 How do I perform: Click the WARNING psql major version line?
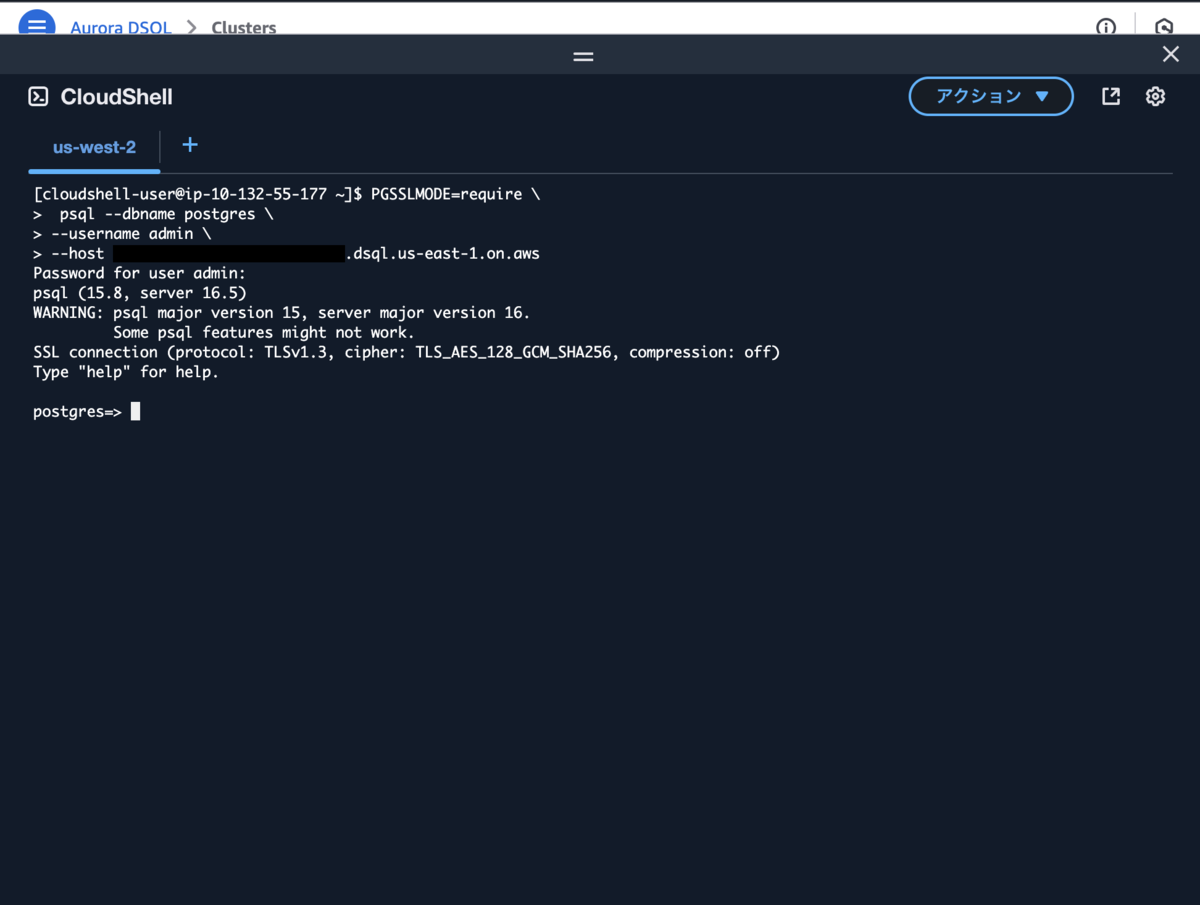[x=282, y=312]
